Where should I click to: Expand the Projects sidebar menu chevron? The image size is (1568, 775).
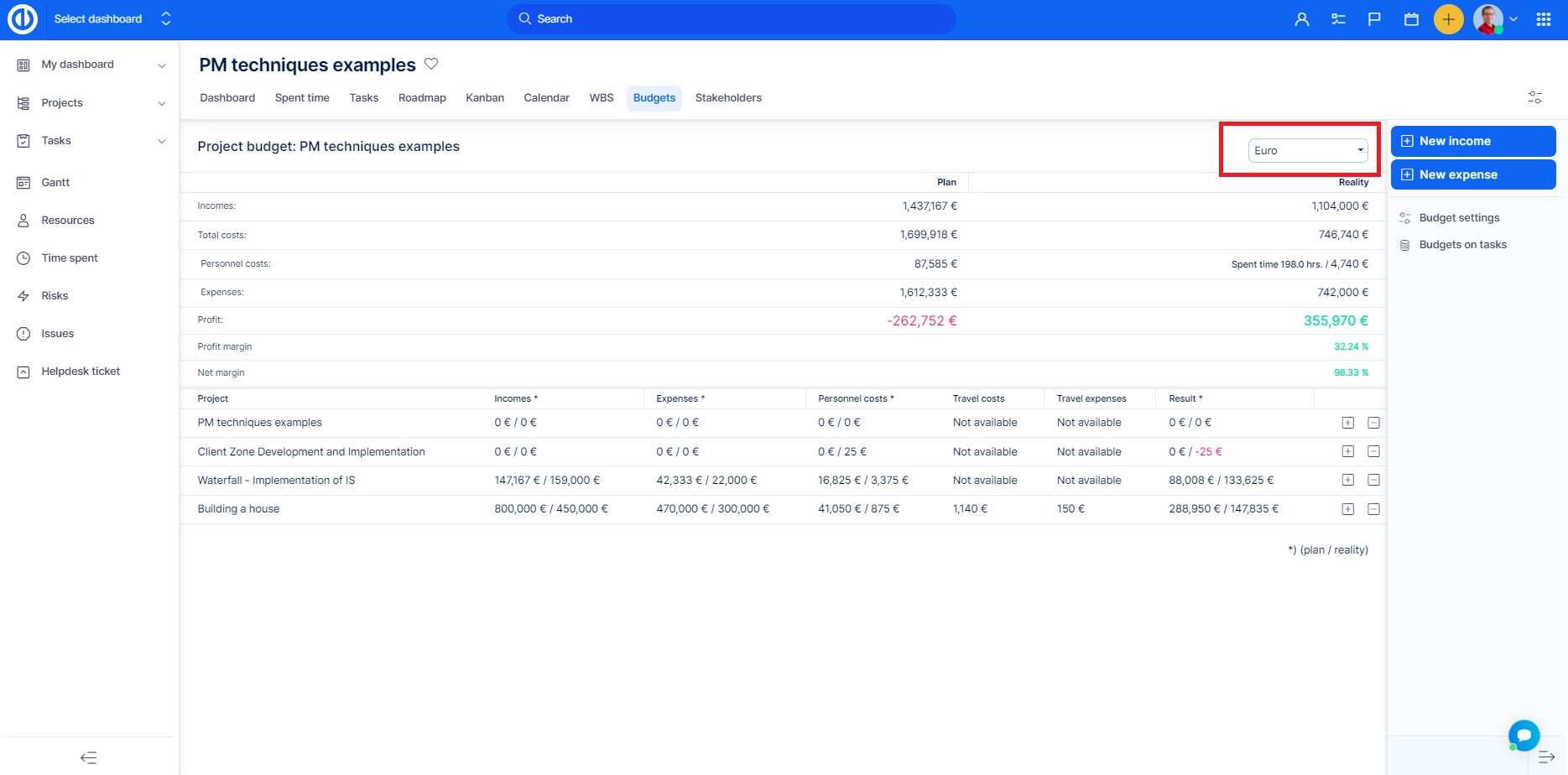(162, 103)
